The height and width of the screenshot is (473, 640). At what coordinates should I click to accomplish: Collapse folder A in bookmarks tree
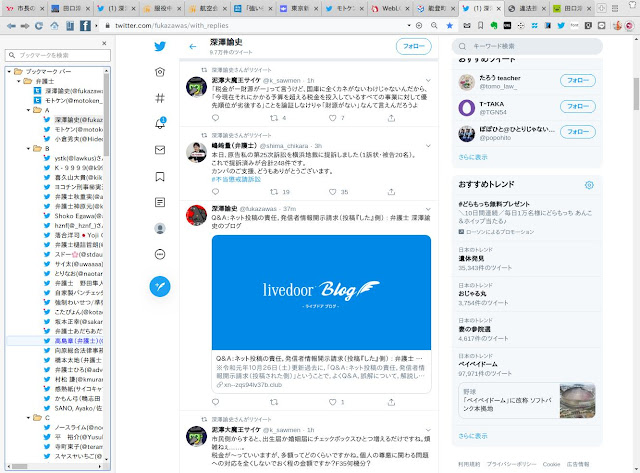28,110
